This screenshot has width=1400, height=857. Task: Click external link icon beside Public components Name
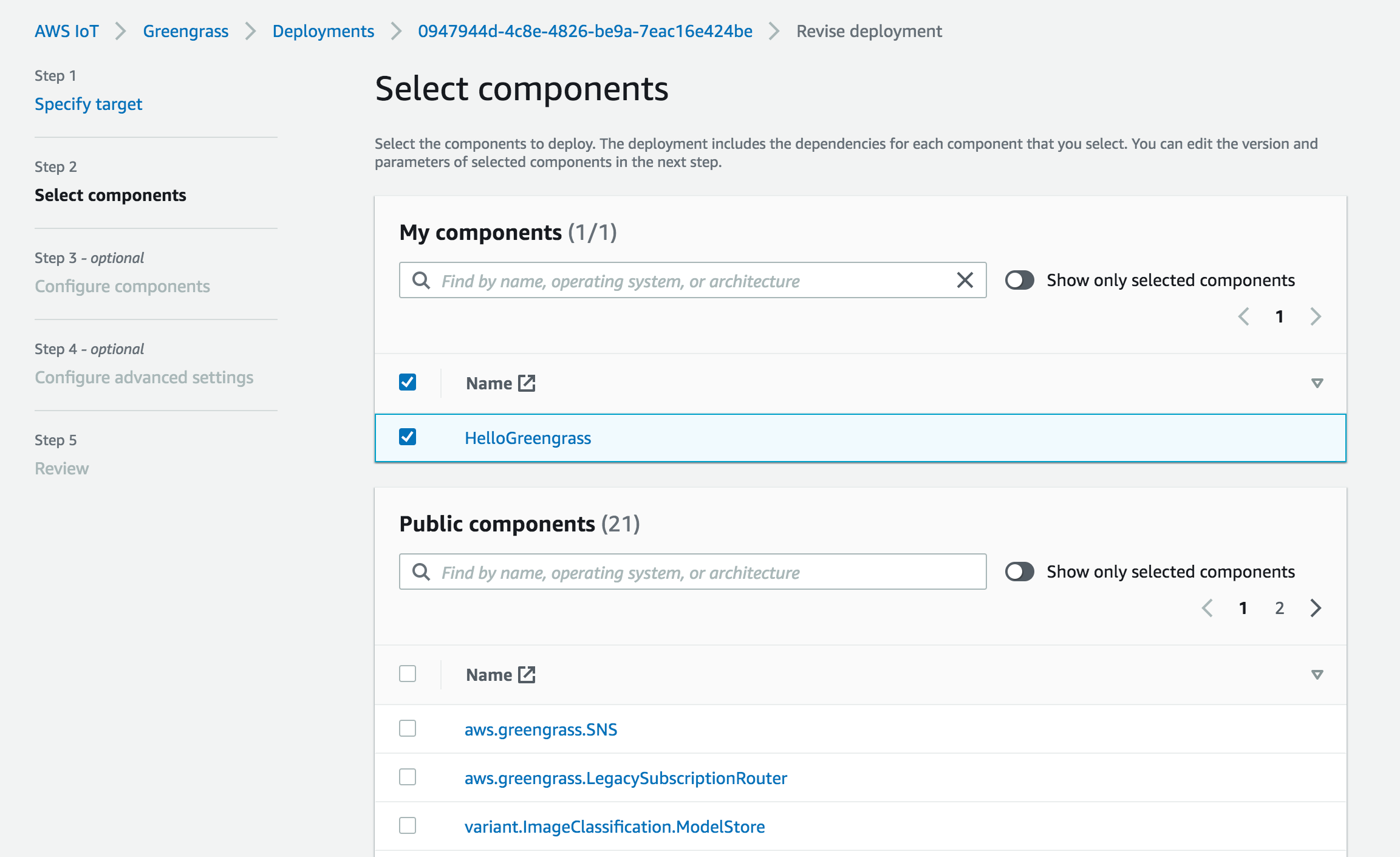coord(527,675)
